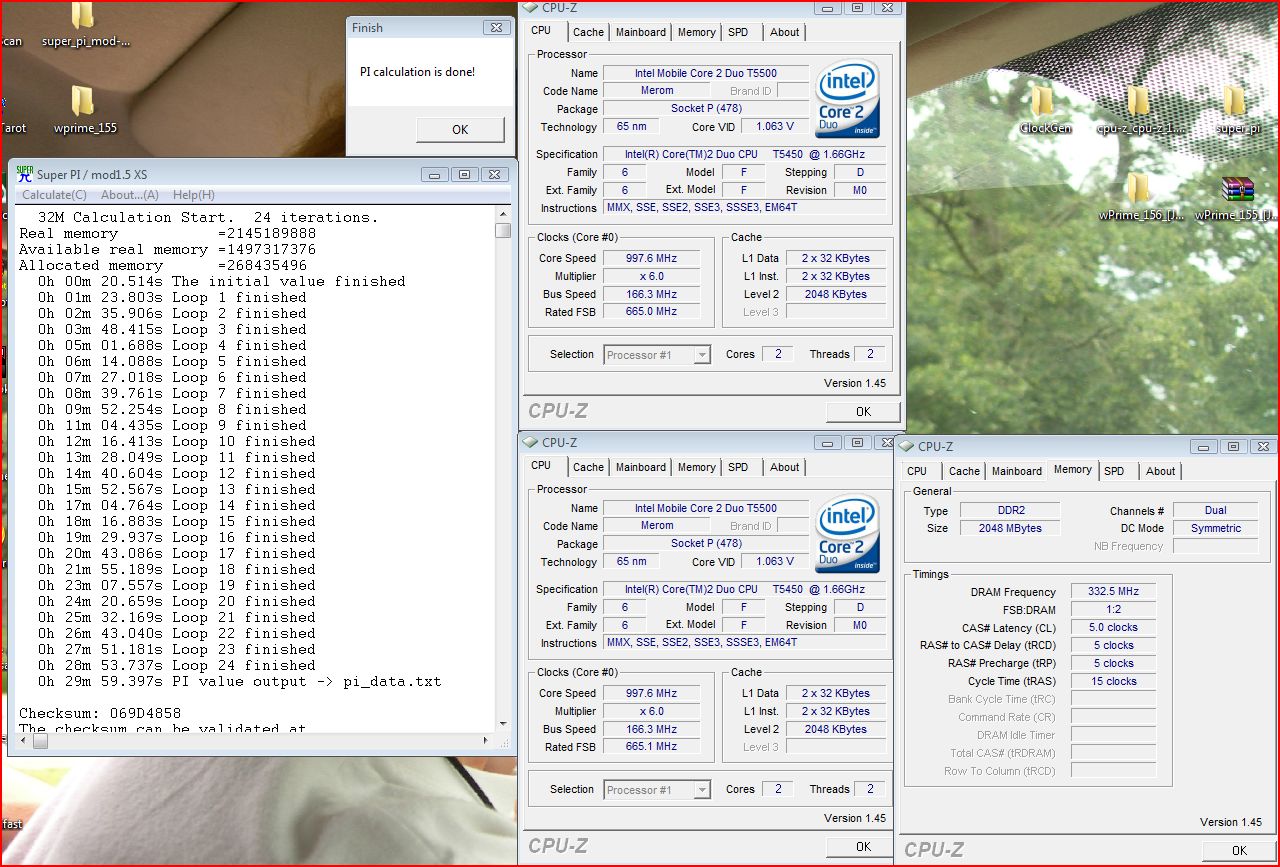Viewport: 1280px width, 867px height.
Task: Click the bottom CPU-Z CPU window's title icon
Action: click(532, 442)
